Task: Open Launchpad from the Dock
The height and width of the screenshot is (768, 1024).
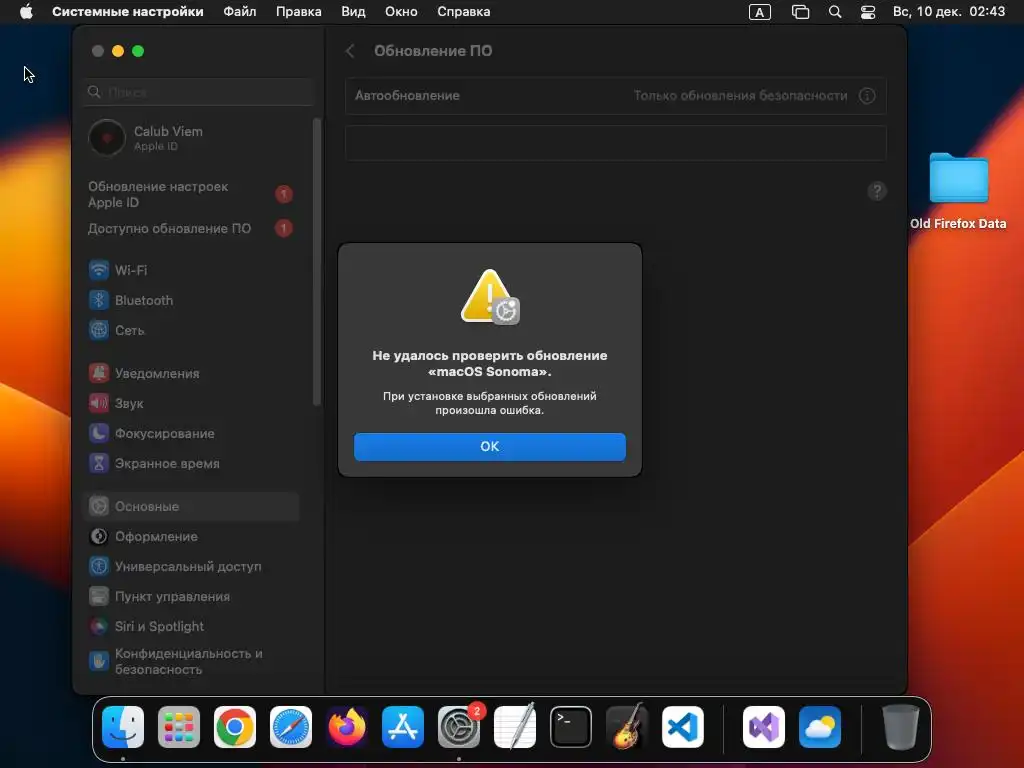Action: [x=179, y=727]
